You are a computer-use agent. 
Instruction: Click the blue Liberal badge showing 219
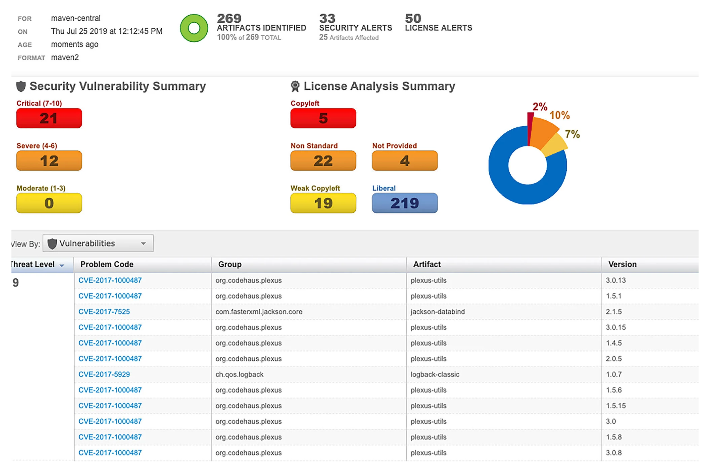click(405, 203)
